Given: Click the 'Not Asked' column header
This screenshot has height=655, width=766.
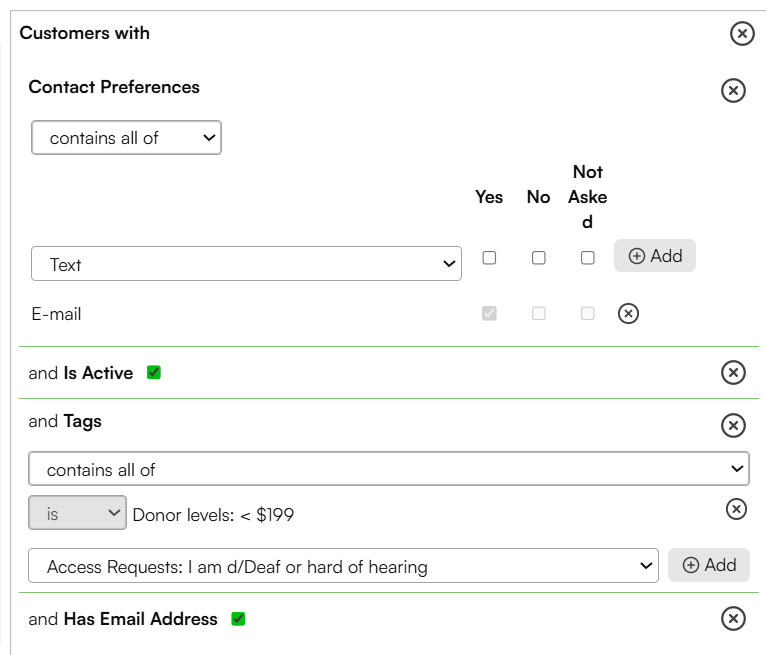Looking at the screenshot, I should click(588, 197).
